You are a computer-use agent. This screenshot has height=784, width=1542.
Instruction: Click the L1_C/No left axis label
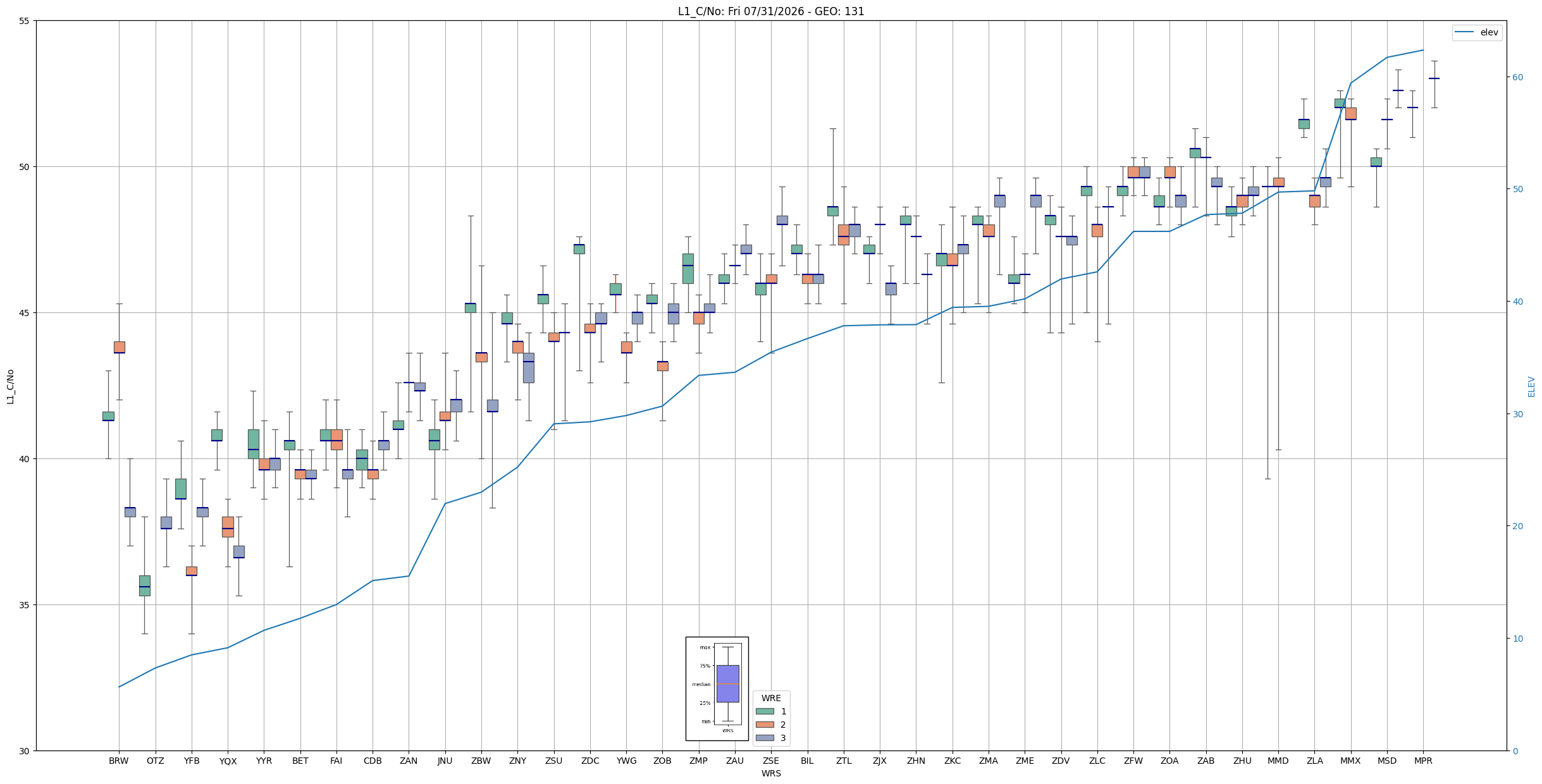click(x=10, y=386)
